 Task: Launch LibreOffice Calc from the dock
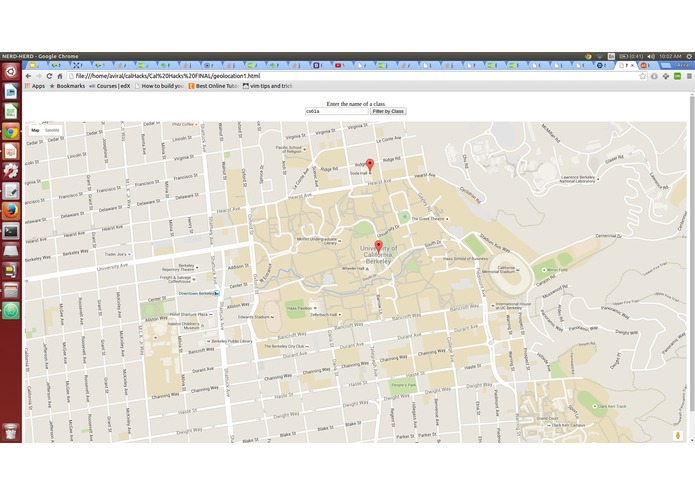click(x=11, y=112)
